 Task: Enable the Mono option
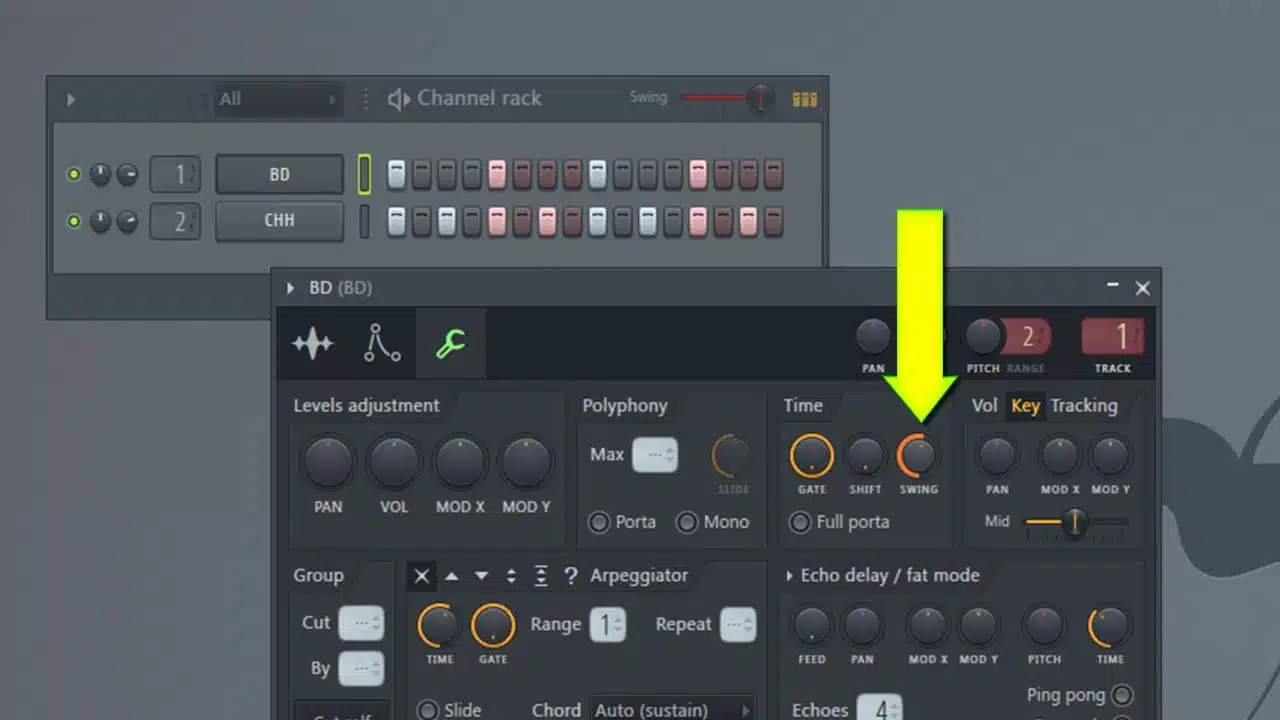tap(687, 522)
